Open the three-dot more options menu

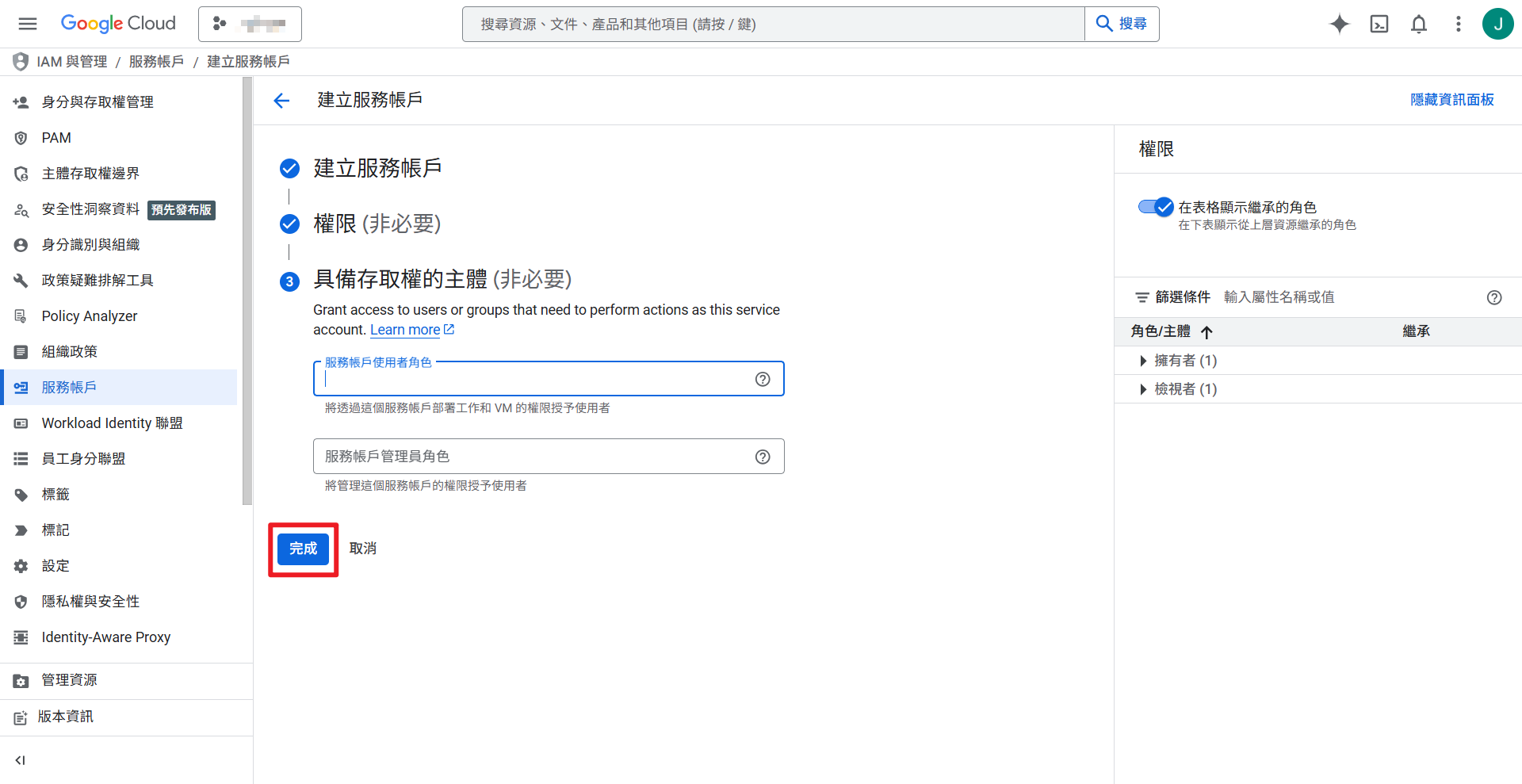click(1458, 24)
